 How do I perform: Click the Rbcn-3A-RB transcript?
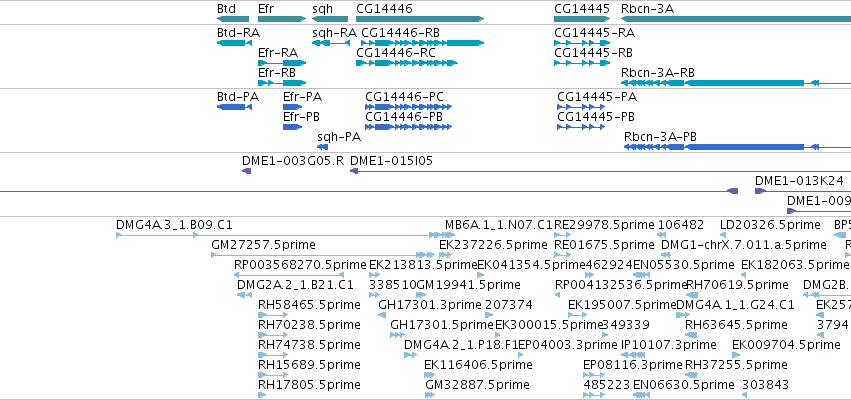point(735,83)
